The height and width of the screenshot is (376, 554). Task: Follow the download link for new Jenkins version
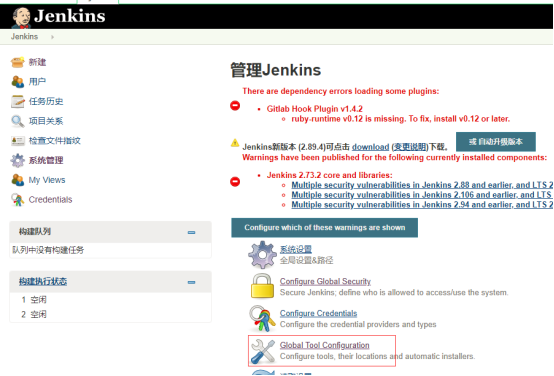[x=370, y=147]
